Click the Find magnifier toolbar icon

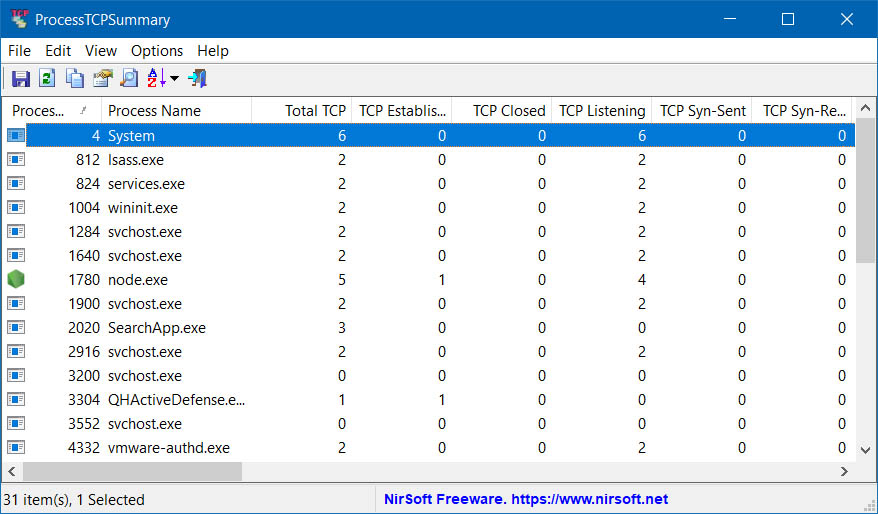129,78
